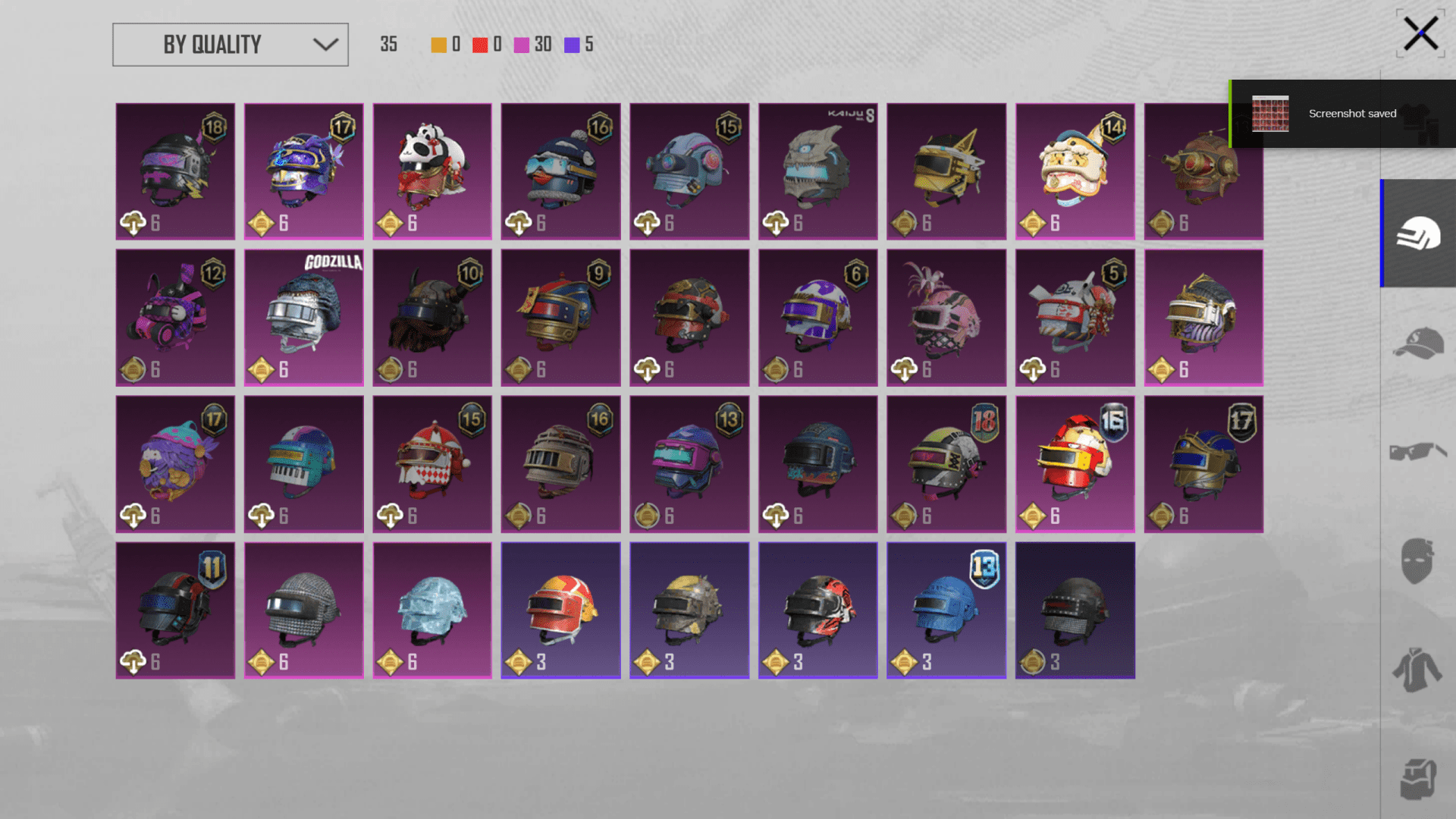
Task: Select the Godzilla helmet skin
Action: click(303, 318)
